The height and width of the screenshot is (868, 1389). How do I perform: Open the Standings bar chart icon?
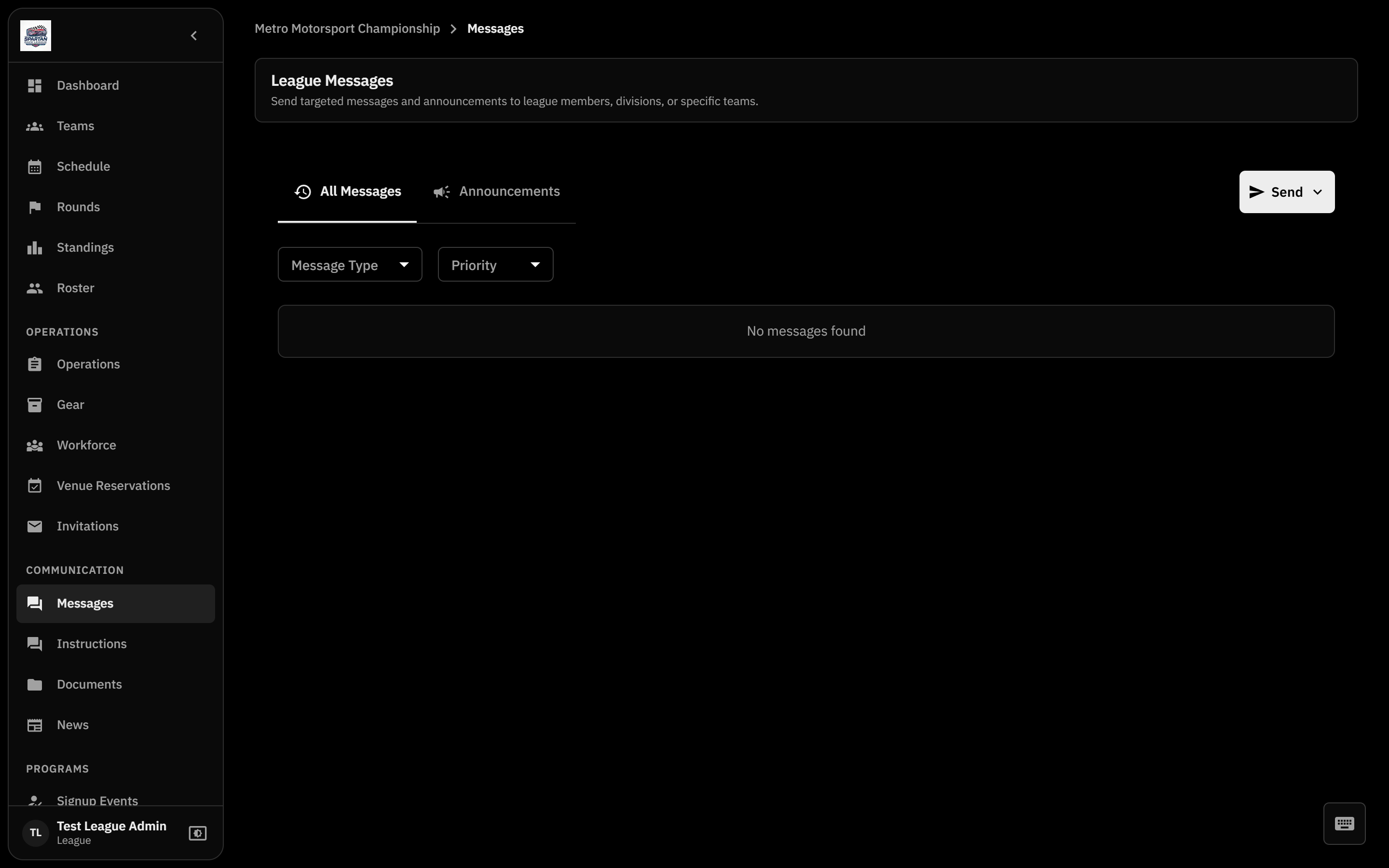tap(34, 247)
